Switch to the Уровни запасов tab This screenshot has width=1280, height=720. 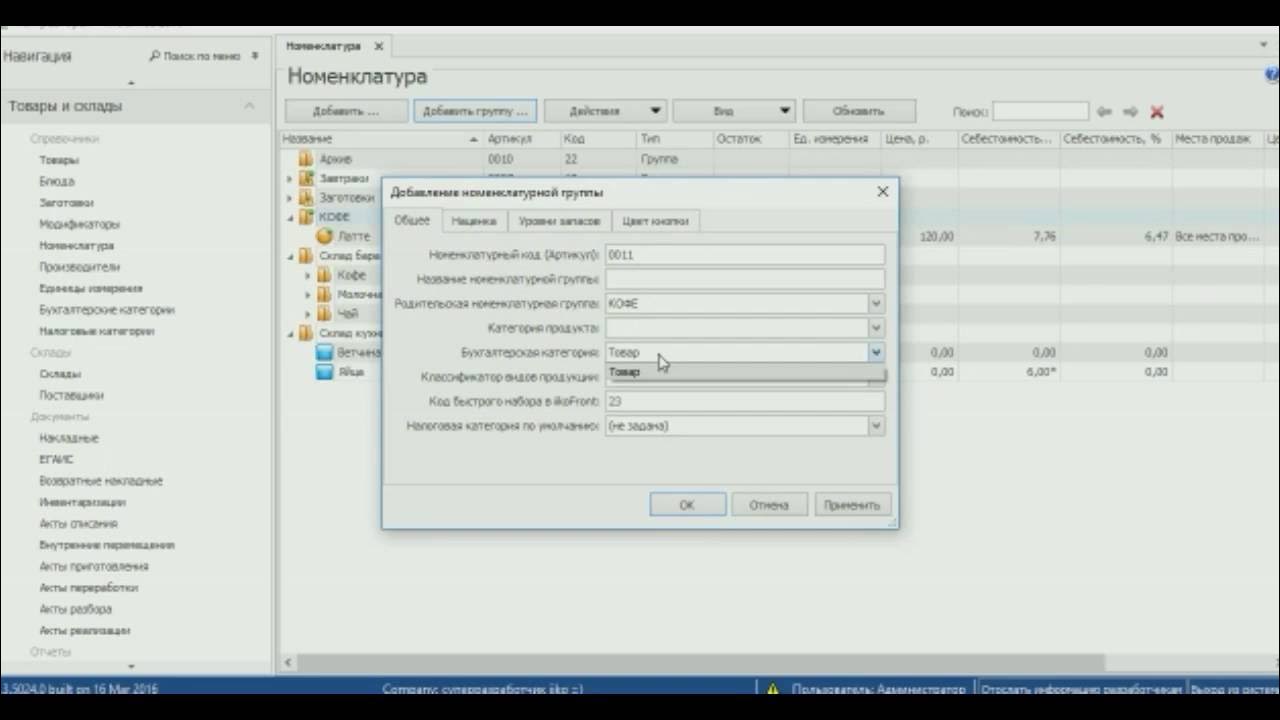coord(559,221)
